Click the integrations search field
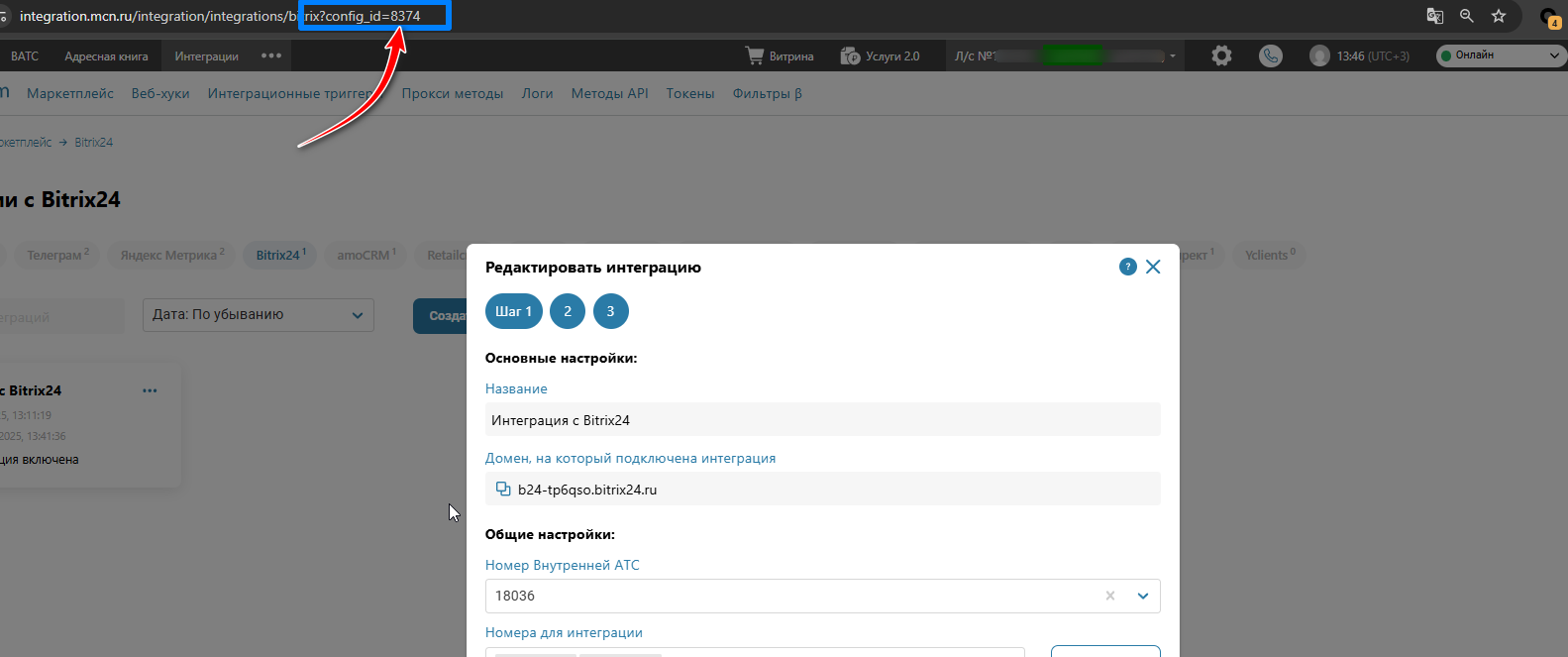The height and width of the screenshot is (657, 1568). click(61, 317)
